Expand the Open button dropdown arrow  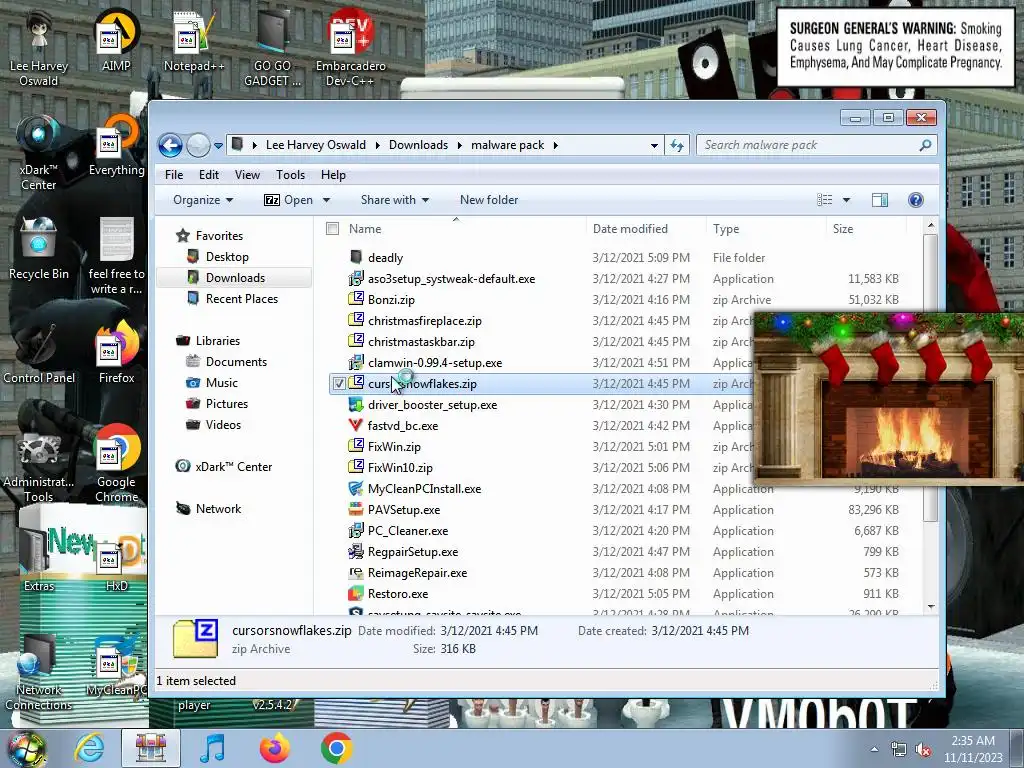click(327, 200)
